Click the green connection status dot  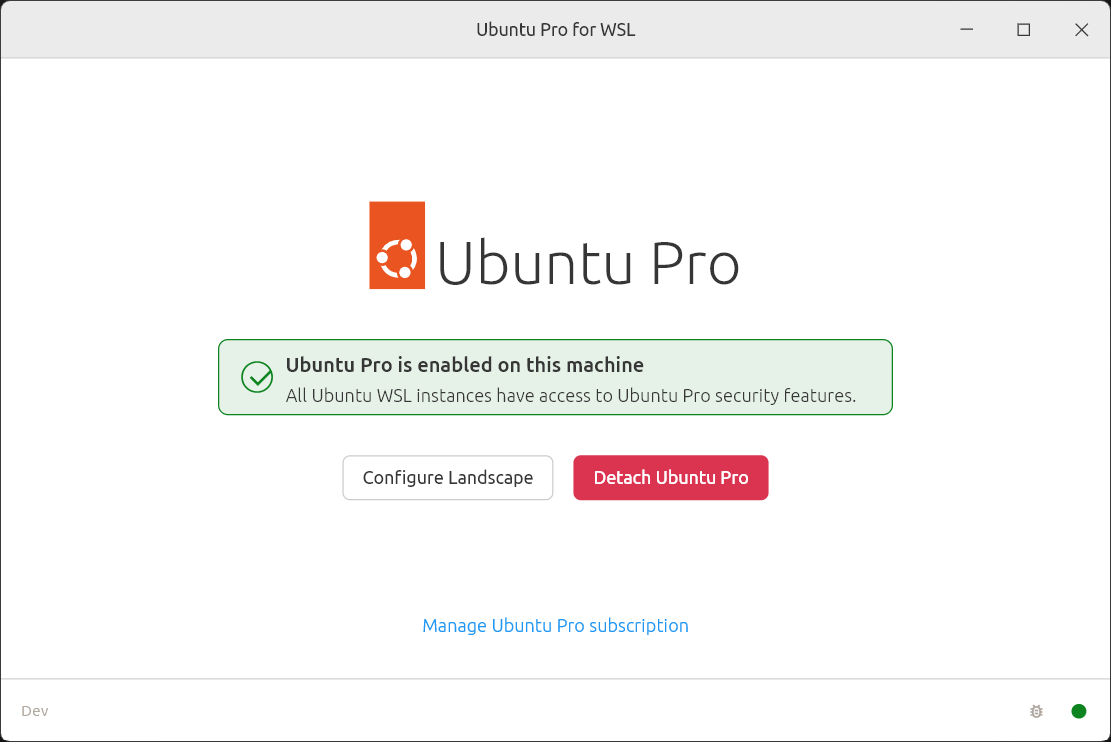[1079, 711]
